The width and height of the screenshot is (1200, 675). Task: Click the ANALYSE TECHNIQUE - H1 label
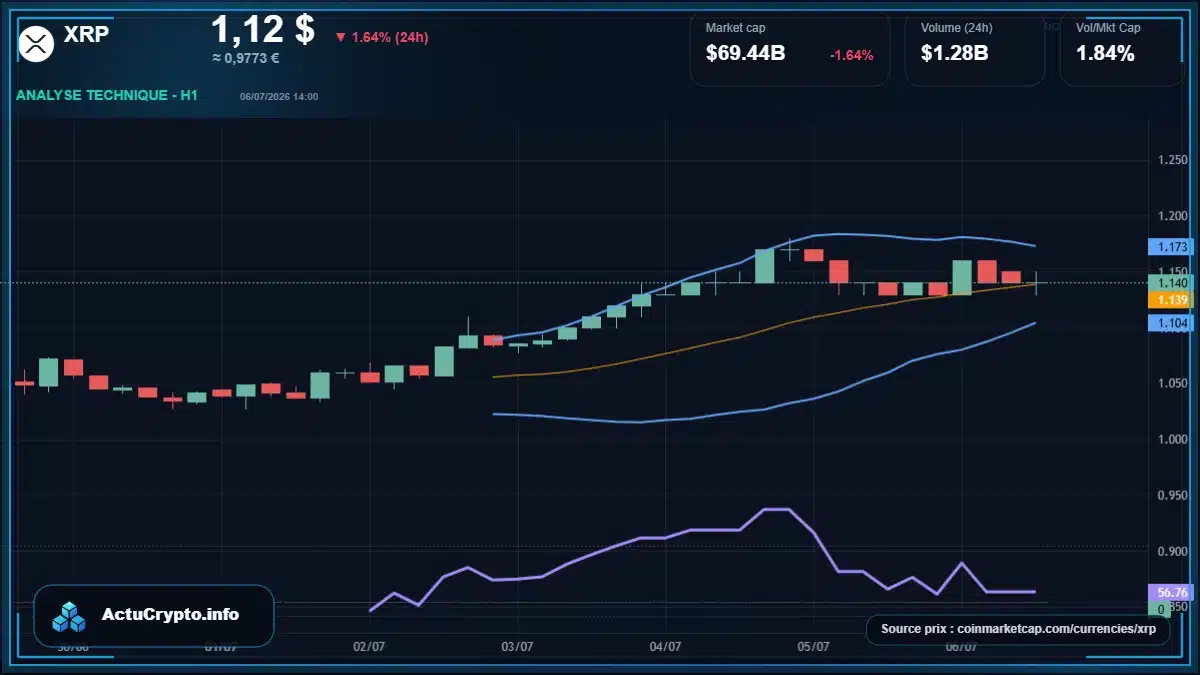[107, 96]
